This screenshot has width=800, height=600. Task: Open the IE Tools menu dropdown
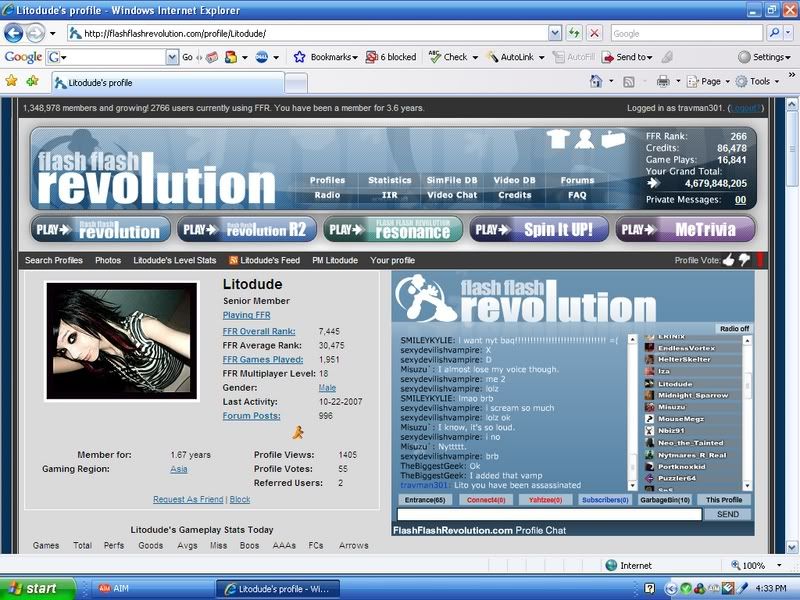pyautogui.click(x=759, y=81)
